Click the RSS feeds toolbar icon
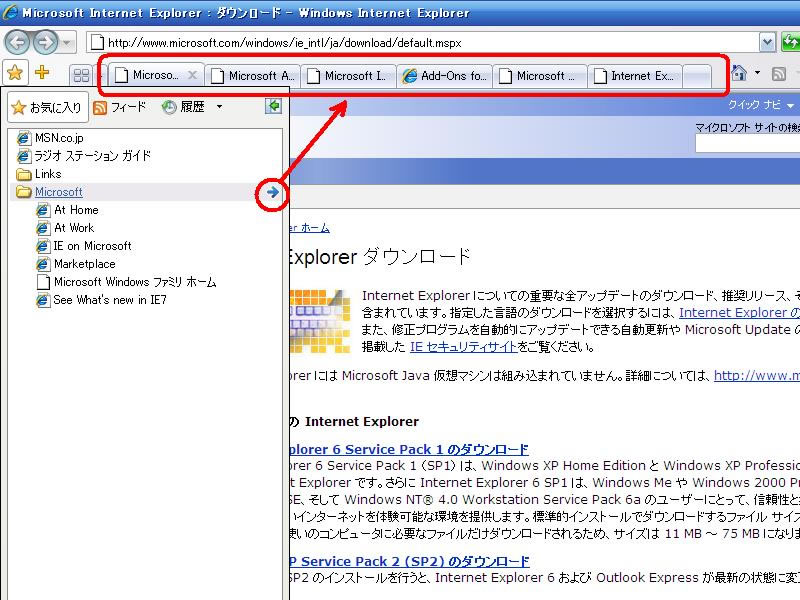 coord(779,74)
